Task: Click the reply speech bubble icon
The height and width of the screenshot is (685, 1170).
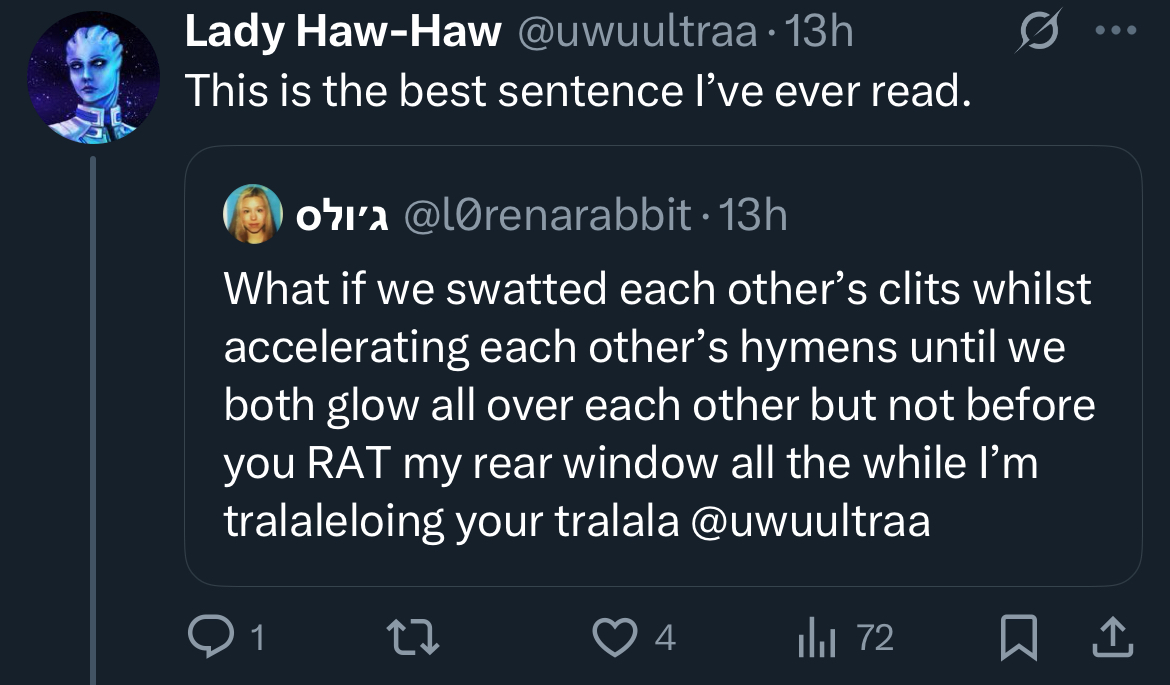Action: (x=211, y=637)
